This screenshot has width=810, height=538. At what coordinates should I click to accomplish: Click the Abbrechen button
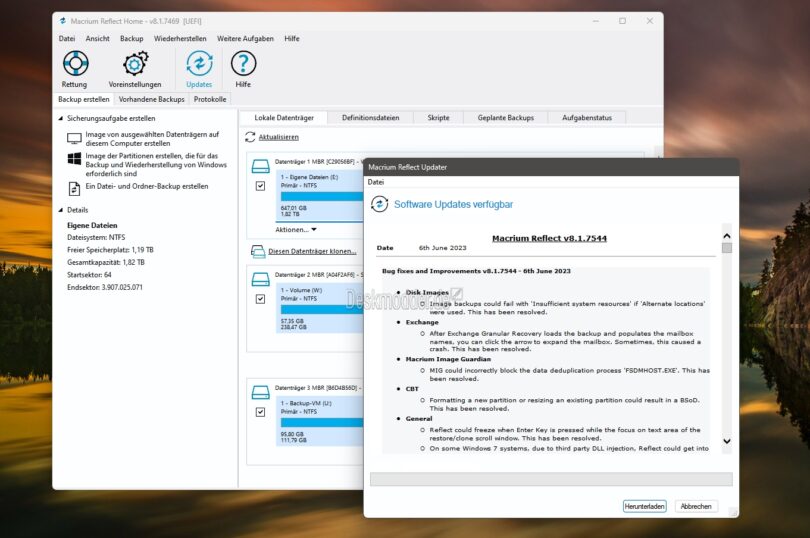click(x=696, y=506)
